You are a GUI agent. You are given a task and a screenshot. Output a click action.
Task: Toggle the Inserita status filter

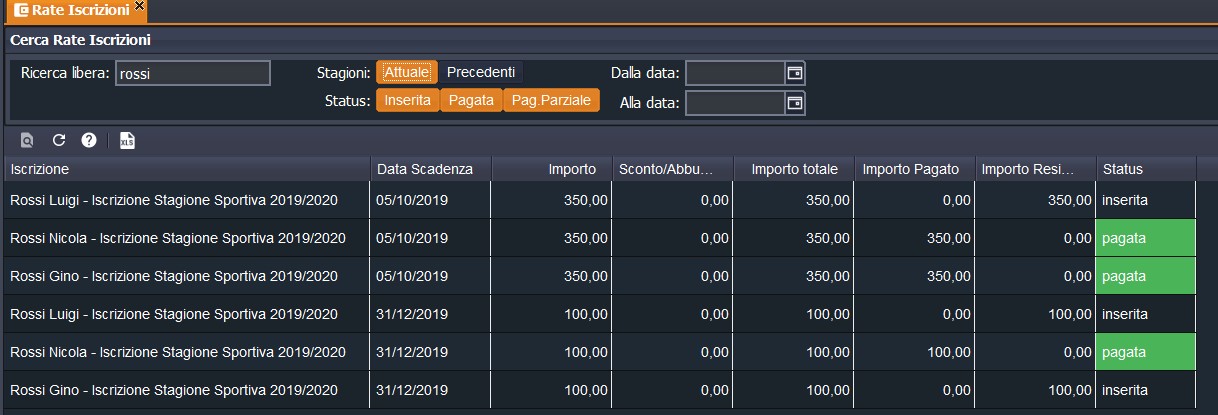pos(407,101)
